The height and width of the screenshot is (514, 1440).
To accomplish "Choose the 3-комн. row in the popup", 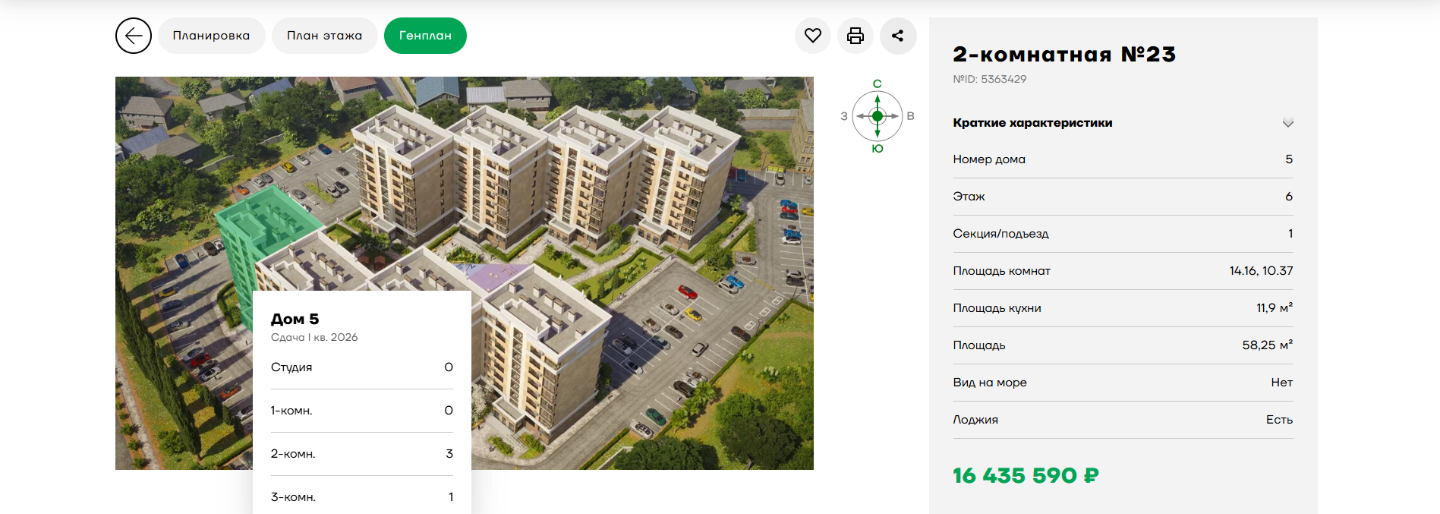I will tap(361, 497).
